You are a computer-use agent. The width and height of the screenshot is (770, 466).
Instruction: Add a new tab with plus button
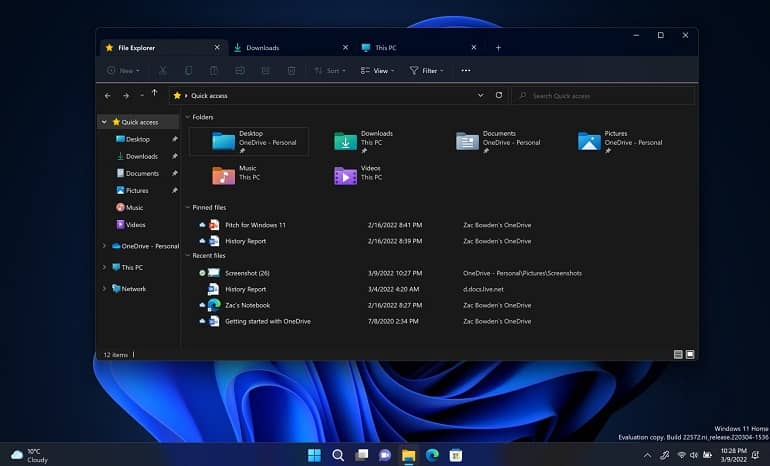pyautogui.click(x=498, y=48)
